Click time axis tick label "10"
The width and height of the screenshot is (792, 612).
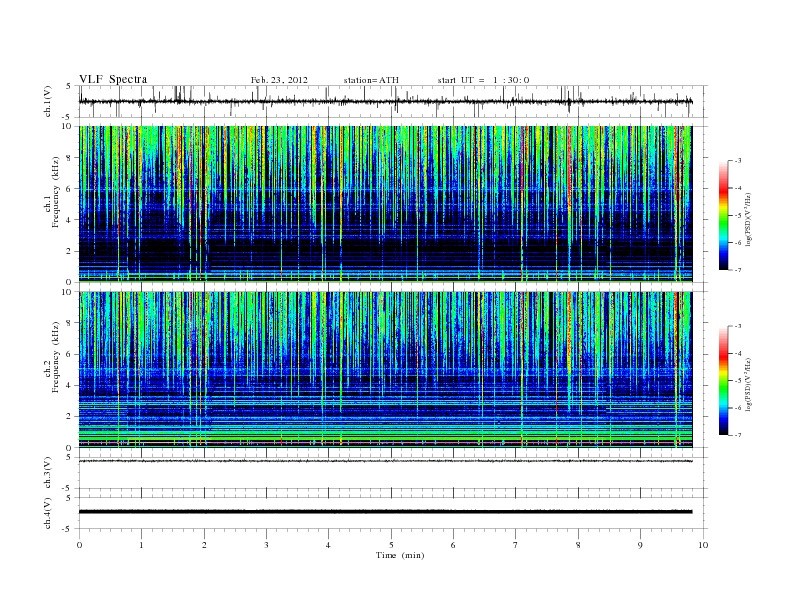coord(703,545)
